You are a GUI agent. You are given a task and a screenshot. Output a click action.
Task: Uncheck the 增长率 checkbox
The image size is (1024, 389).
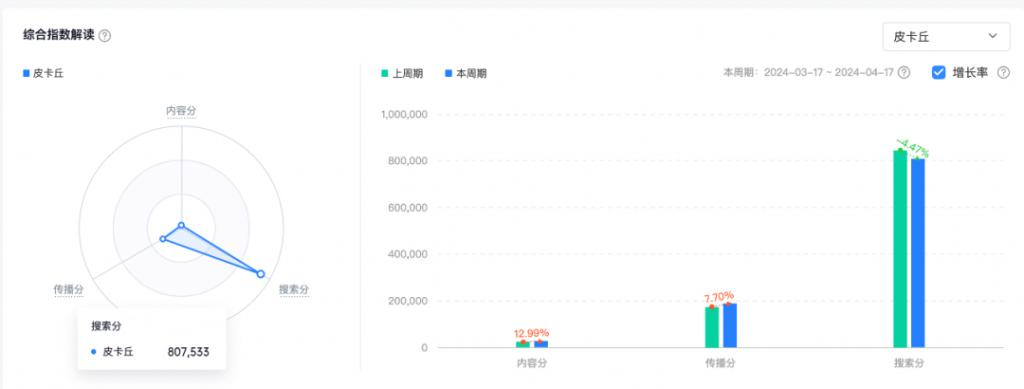click(x=938, y=72)
